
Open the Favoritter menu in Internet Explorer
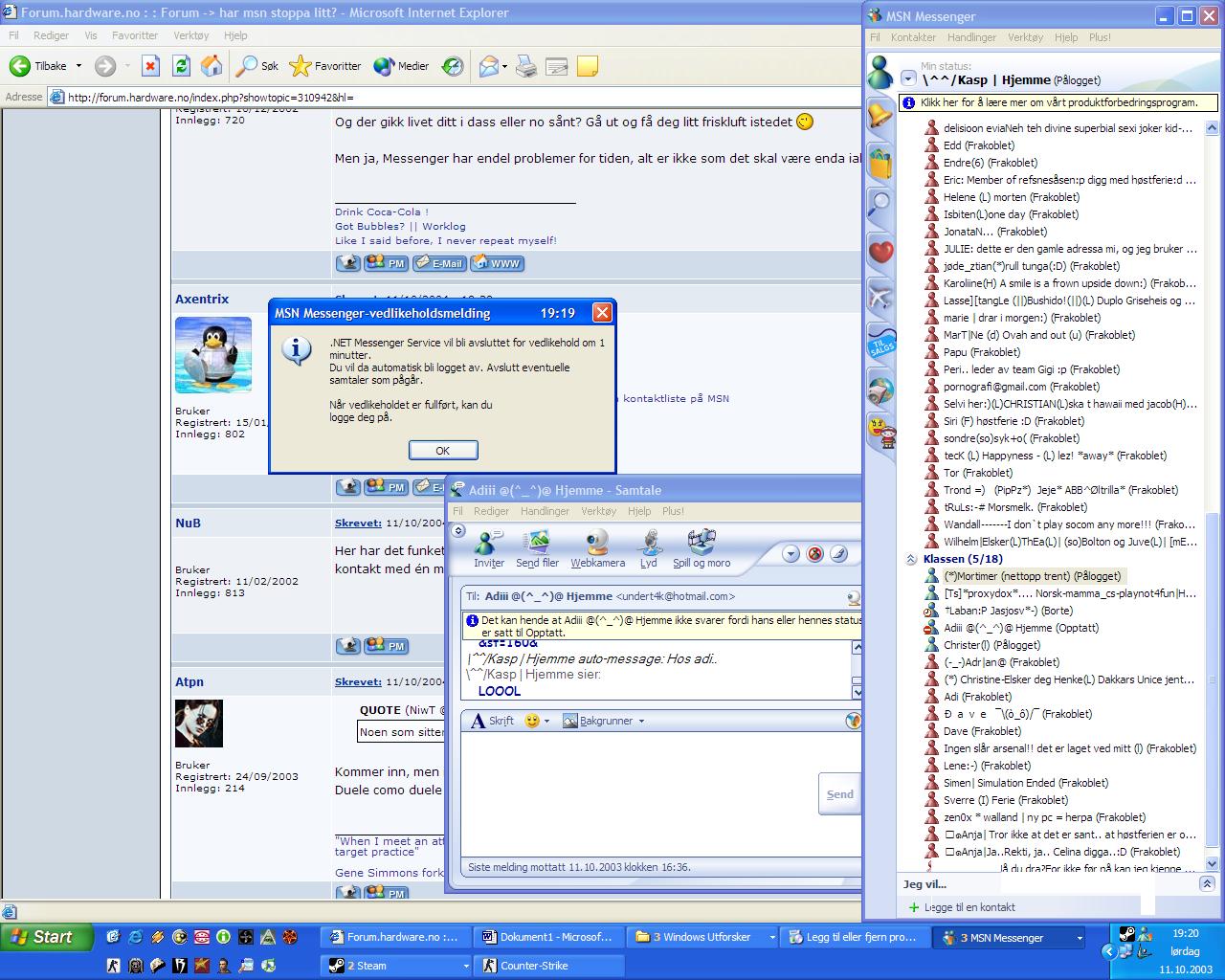click(x=135, y=35)
